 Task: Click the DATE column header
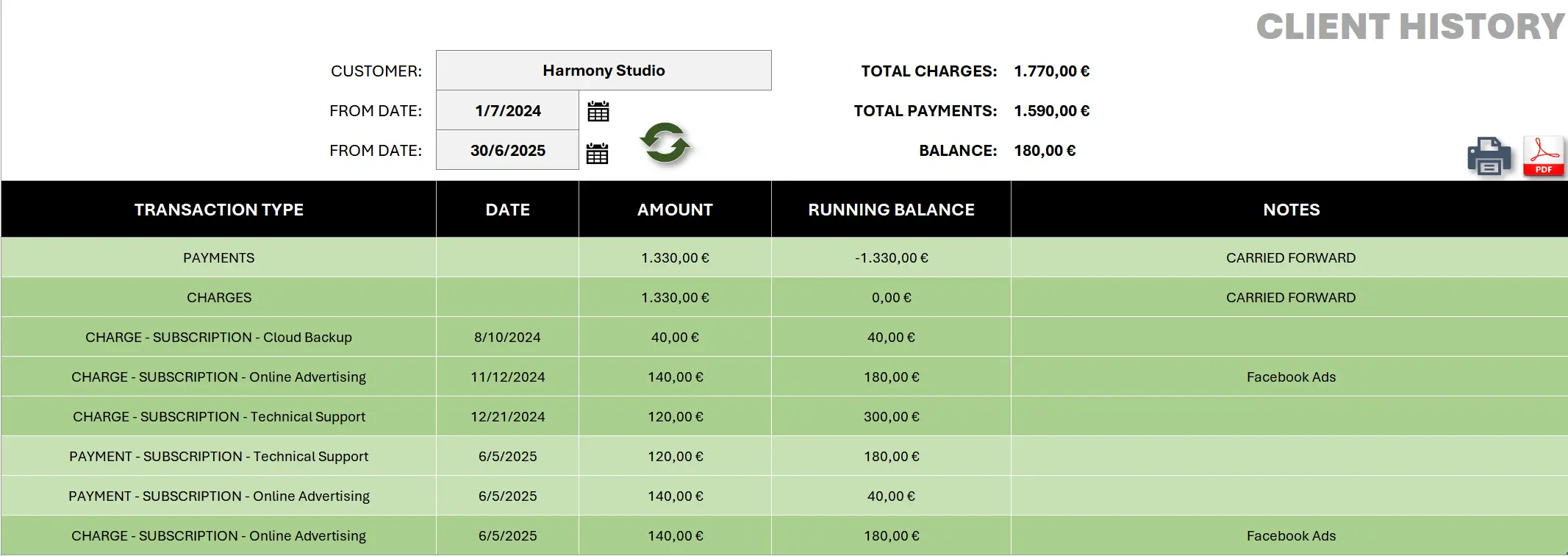pos(507,210)
